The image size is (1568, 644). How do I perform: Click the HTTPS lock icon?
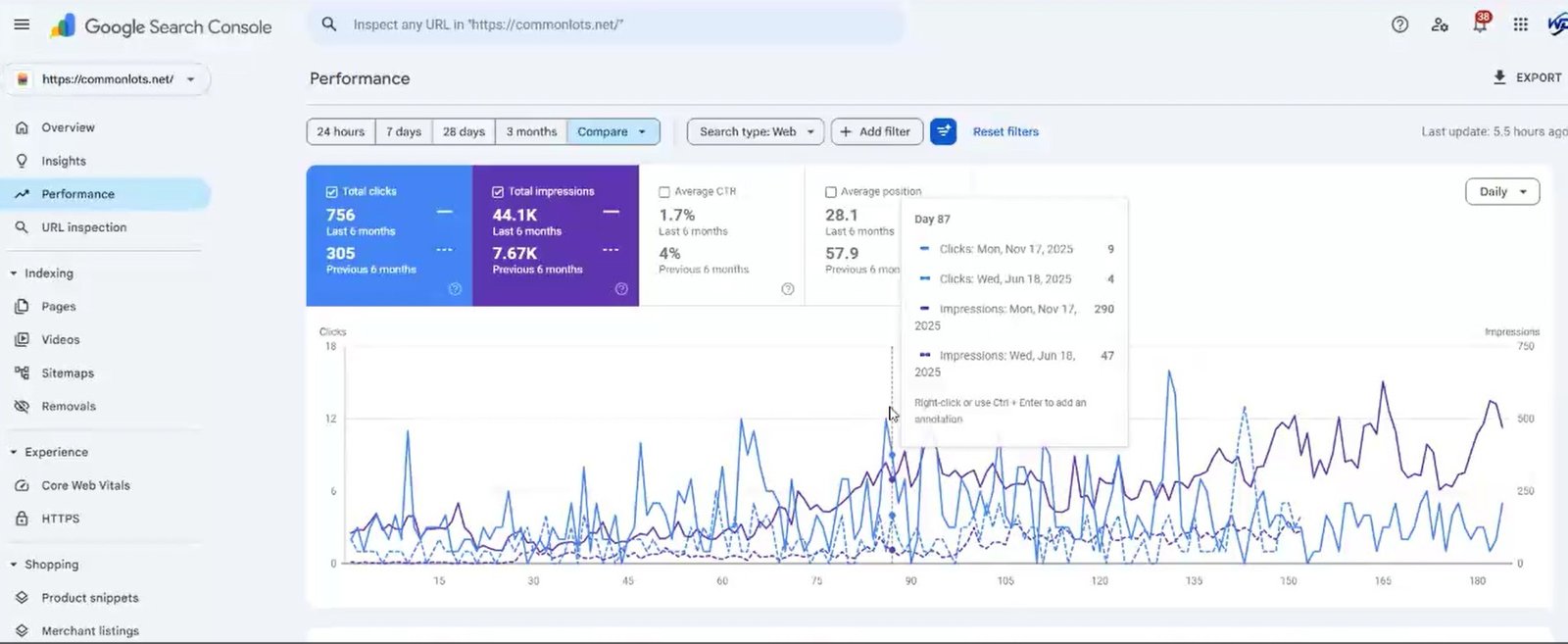pyautogui.click(x=22, y=519)
